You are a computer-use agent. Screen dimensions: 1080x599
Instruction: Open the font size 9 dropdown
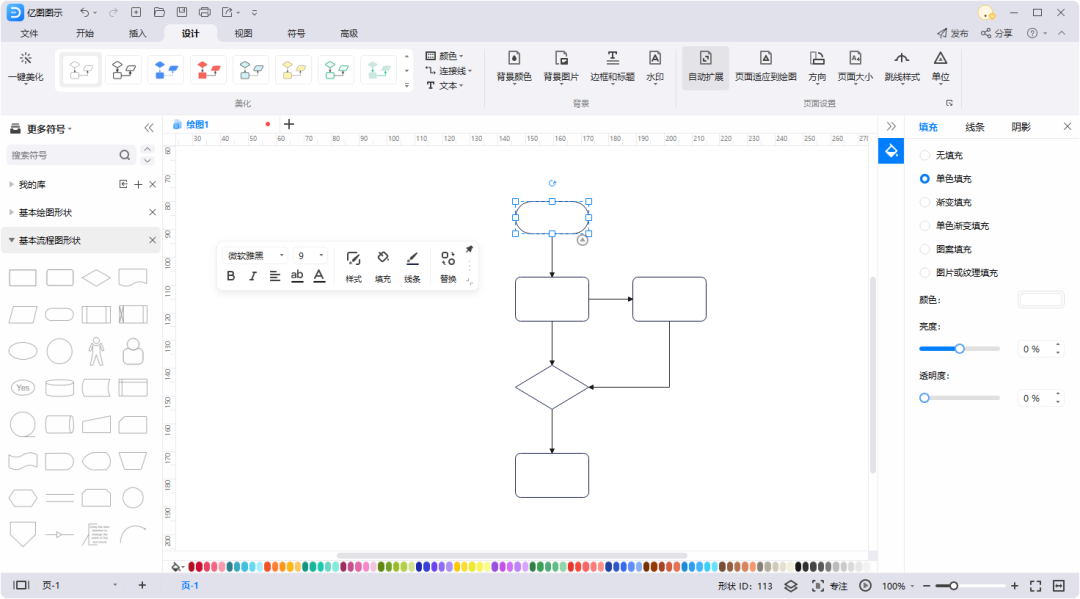310,255
